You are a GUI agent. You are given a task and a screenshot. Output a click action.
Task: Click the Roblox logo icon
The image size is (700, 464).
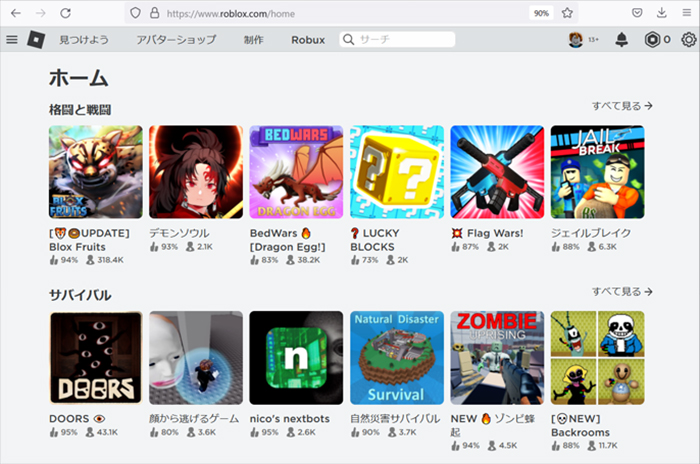point(36,40)
